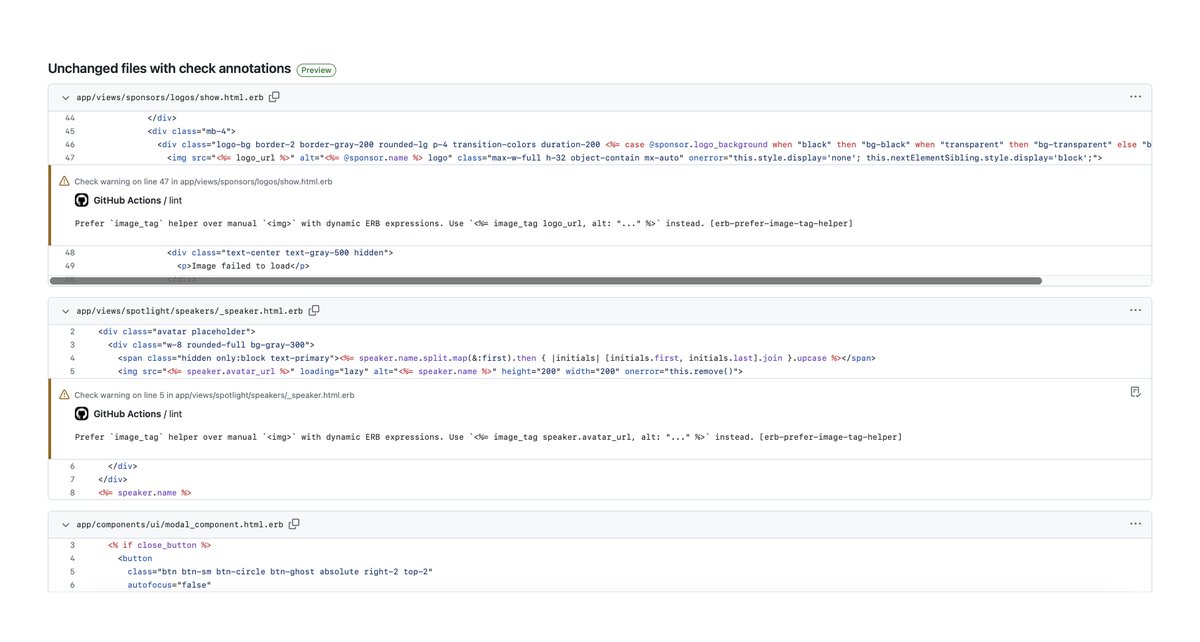Select line number 8 in _speaker.html.erb

click(x=72, y=492)
